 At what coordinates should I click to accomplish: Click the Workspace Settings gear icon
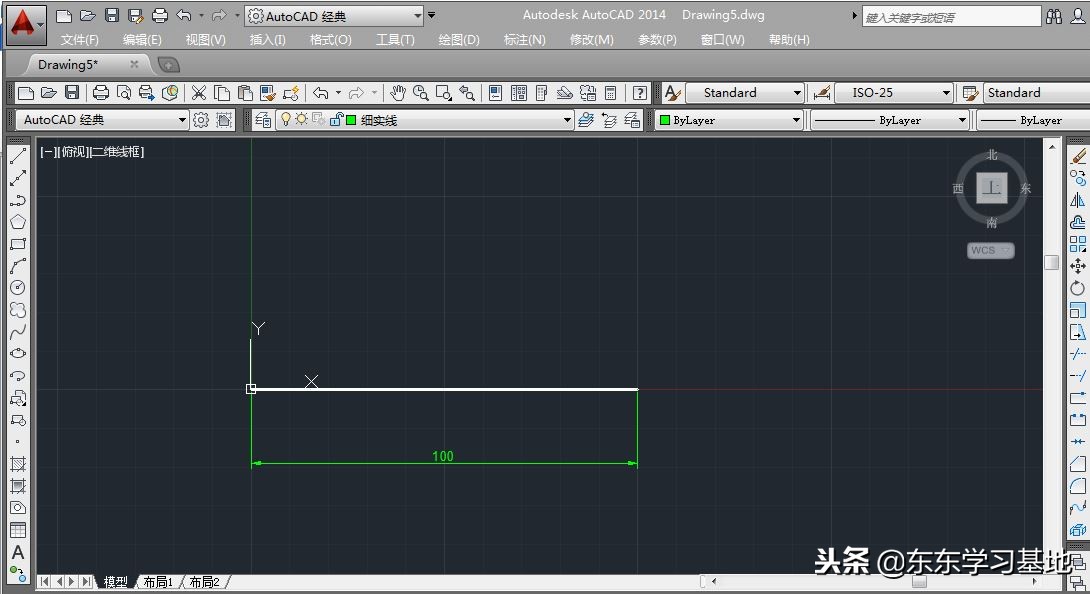pyautogui.click(x=201, y=120)
